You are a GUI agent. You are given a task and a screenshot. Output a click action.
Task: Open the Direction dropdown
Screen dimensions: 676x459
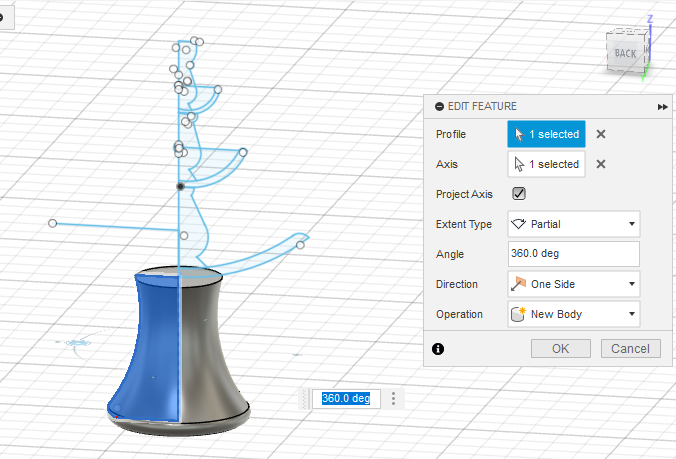click(x=574, y=284)
